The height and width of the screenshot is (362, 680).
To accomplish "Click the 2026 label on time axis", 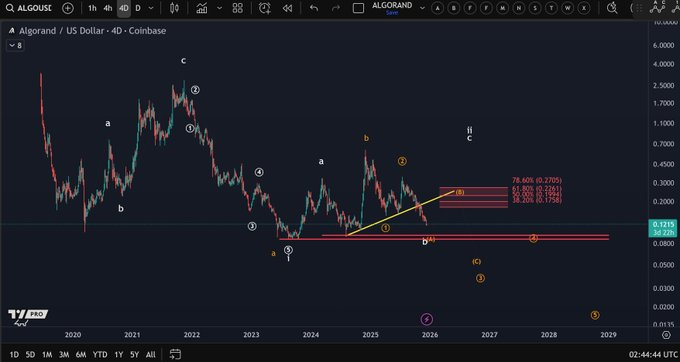I will 430,335.
